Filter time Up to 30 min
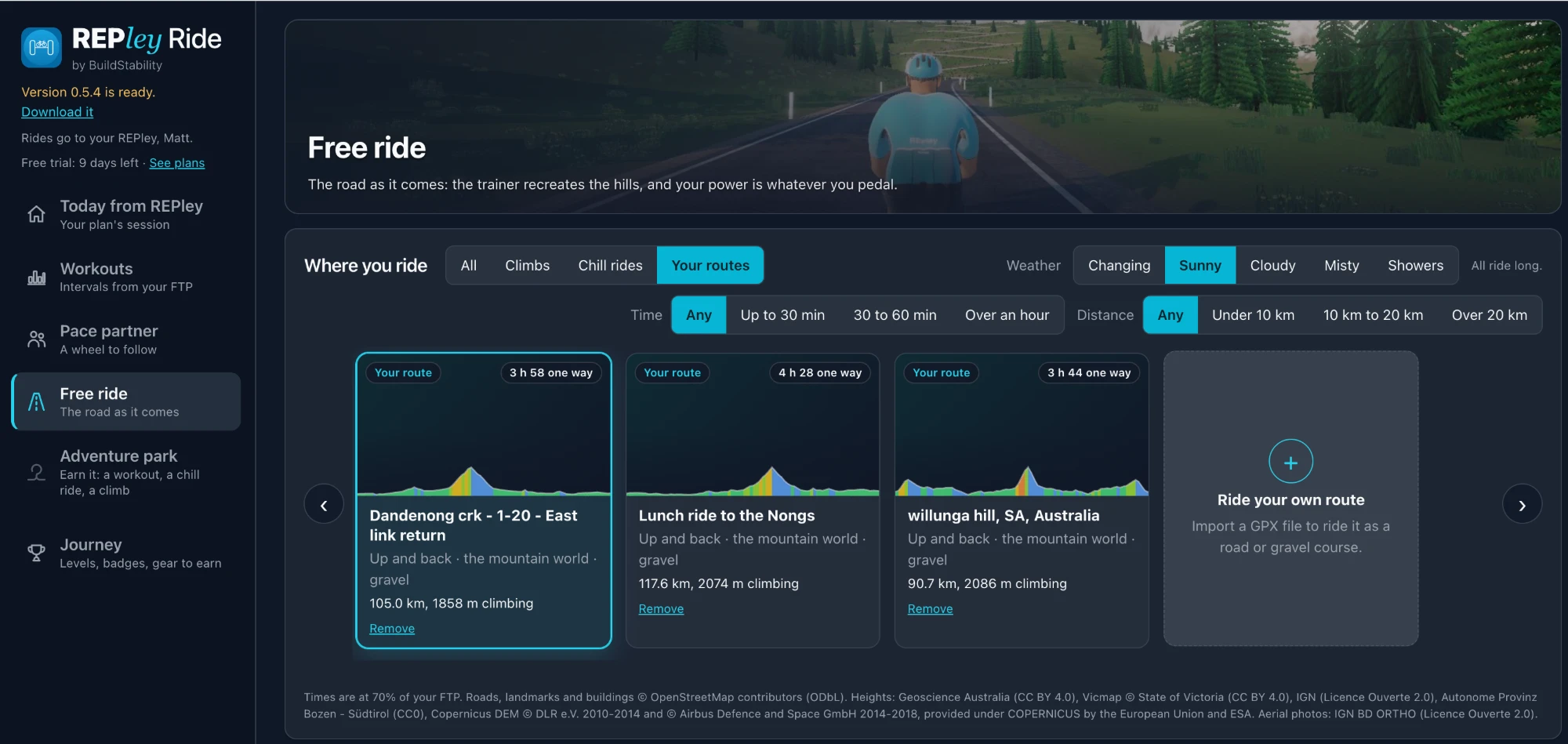The width and height of the screenshot is (1568, 744). pyautogui.click(x=782, y=315)
